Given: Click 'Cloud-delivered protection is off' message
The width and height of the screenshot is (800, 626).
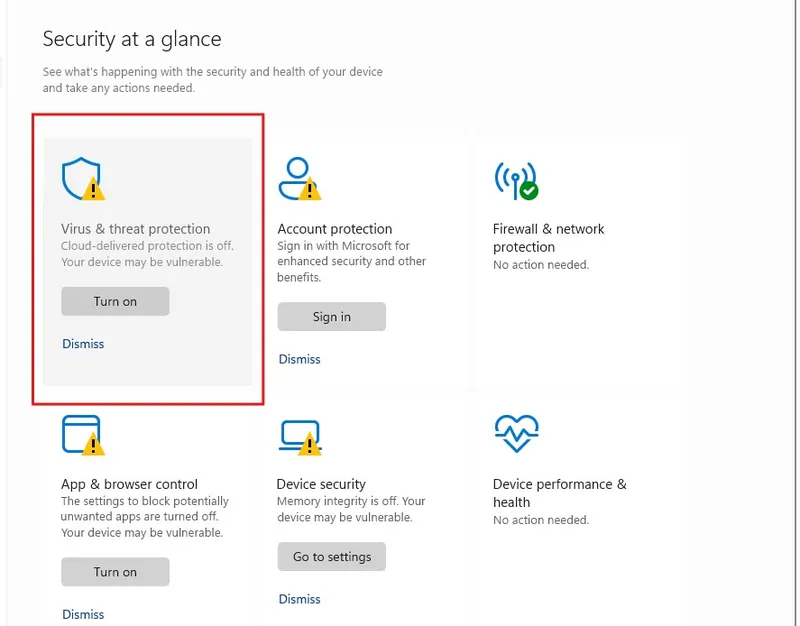Looking at the screenshot, I should click(x=147, y=254).
